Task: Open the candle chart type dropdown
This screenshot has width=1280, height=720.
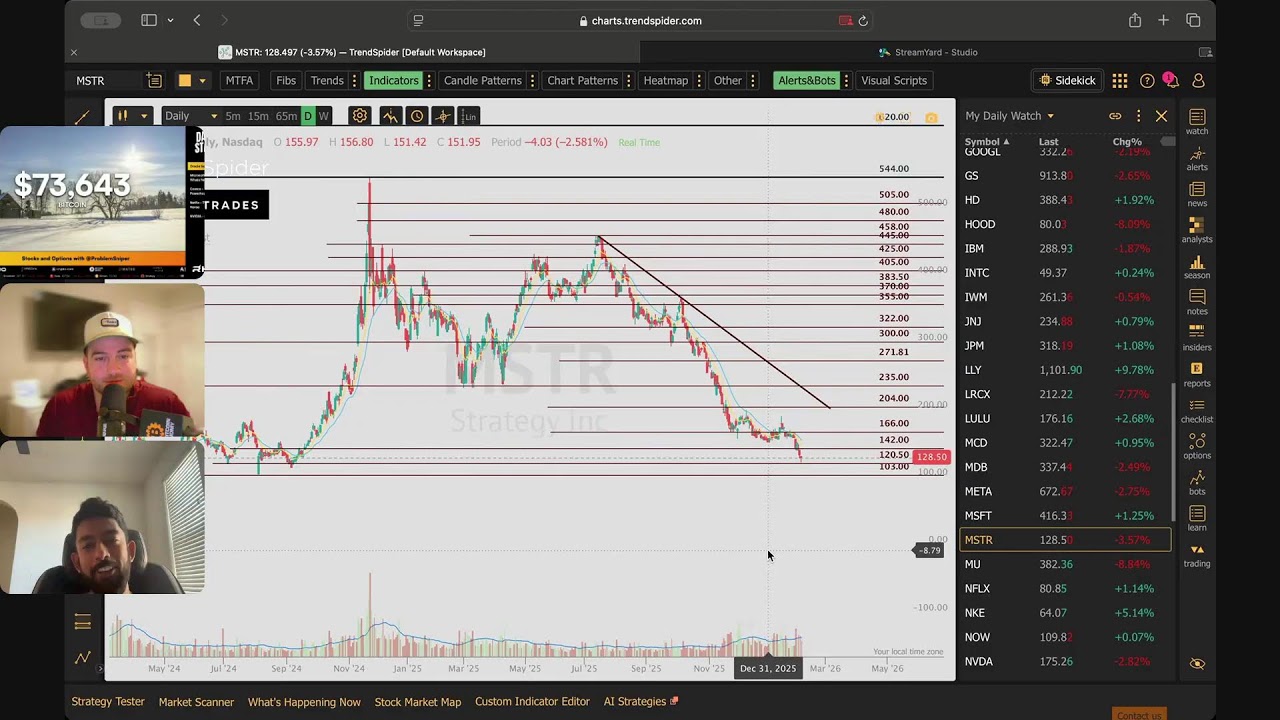Action: click(x=131, y=116)
